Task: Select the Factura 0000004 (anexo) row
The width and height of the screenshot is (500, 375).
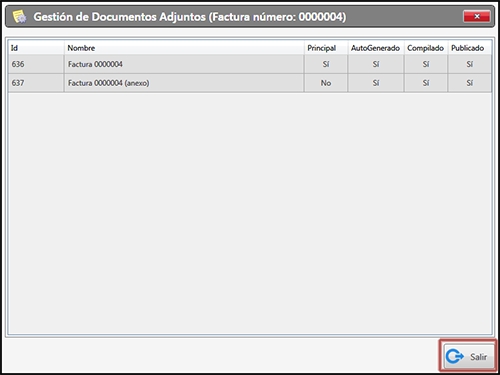Action: (x=250, y=83)
